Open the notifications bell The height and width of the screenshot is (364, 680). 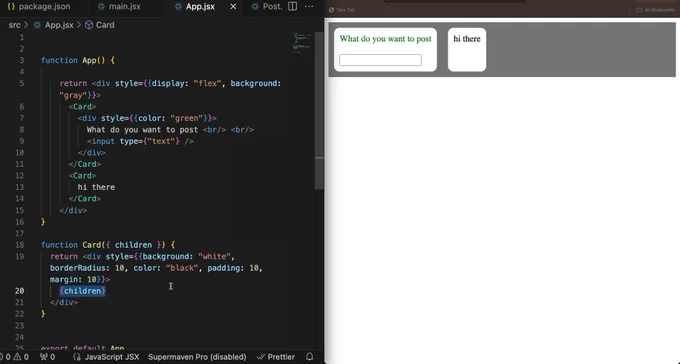(x=310, y=357)
